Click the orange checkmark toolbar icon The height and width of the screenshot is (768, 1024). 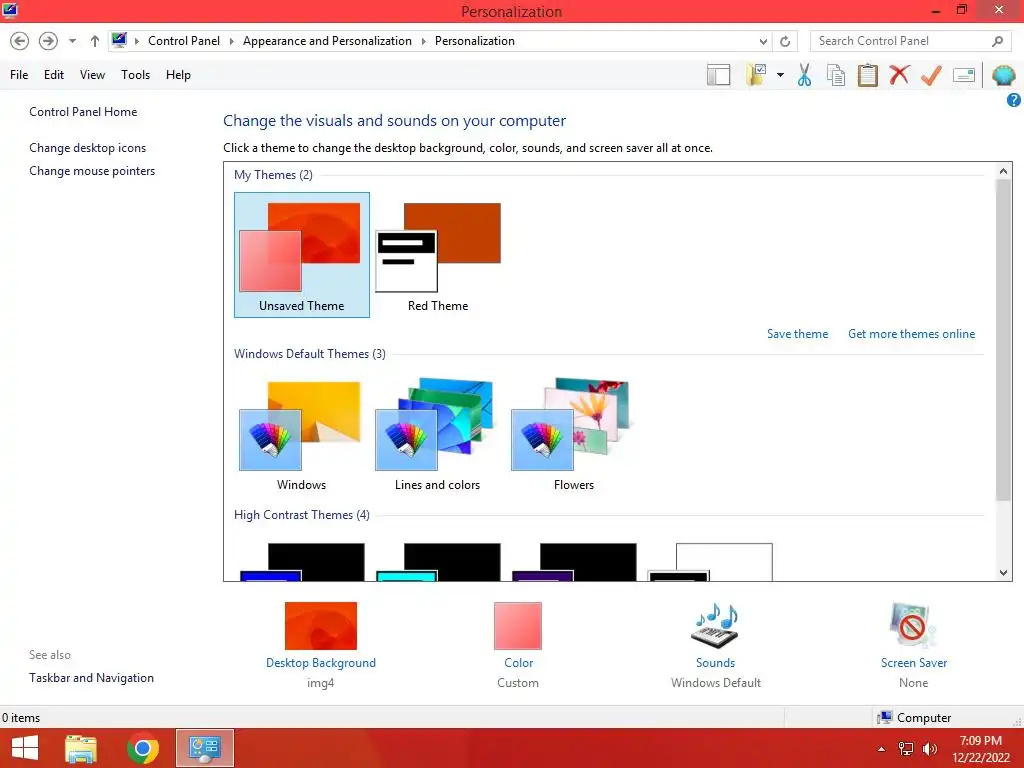coord(931,75)
